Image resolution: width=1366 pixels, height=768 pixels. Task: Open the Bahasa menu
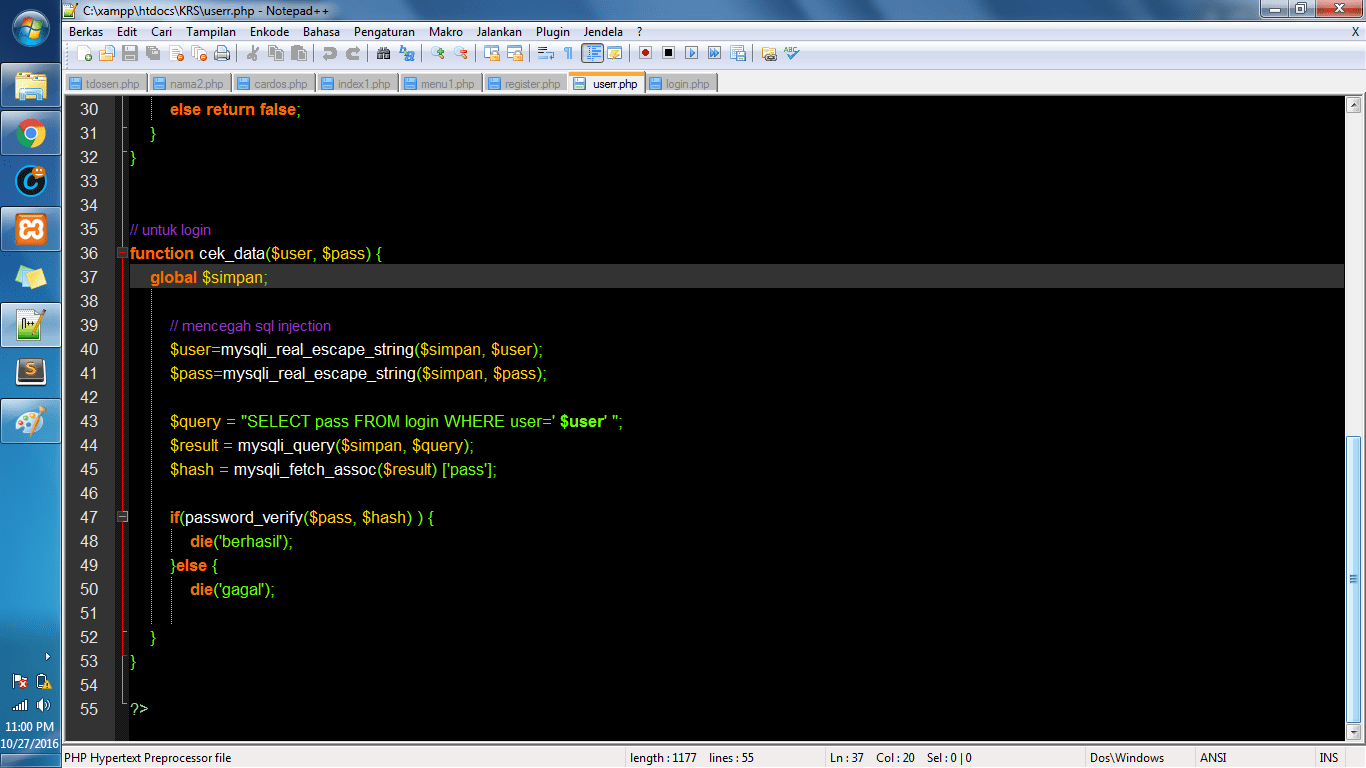[x=322, y=32]
